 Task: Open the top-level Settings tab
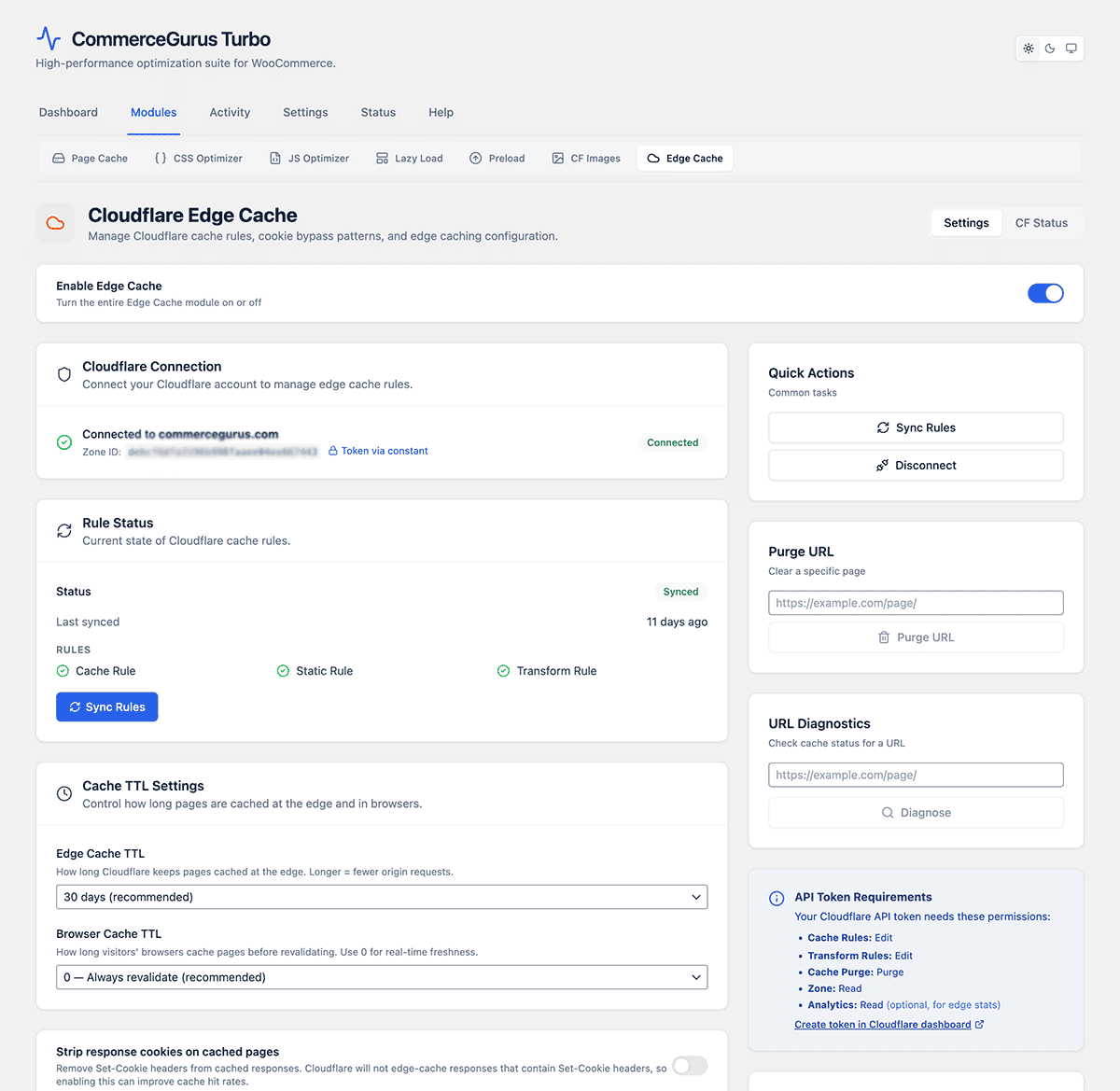pos(305,112)
